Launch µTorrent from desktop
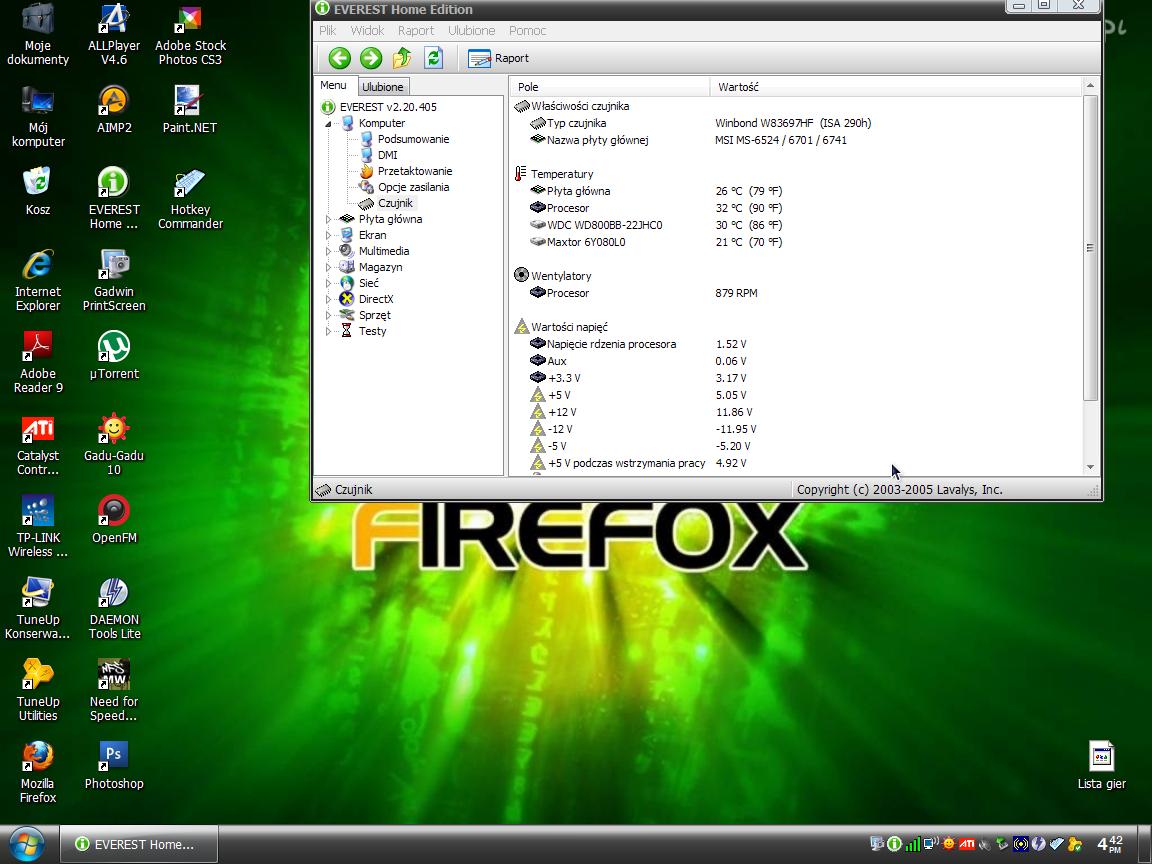Viewport: 1152px width, 864px height. point(114,356)
